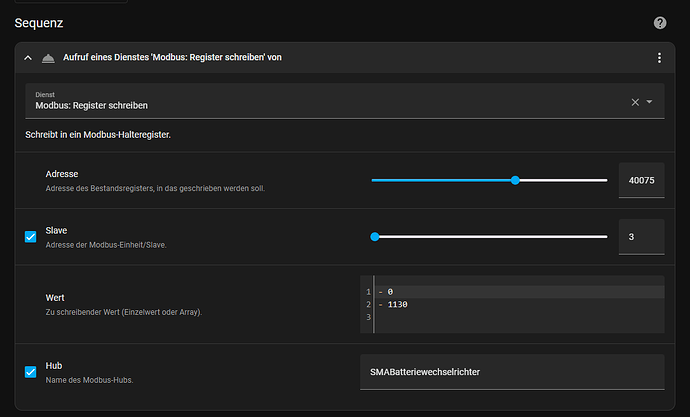Click the Slave value field showing 3
The width and height of the screenshot is (690, 417).
pyautogui.click(x=642, y=237)
